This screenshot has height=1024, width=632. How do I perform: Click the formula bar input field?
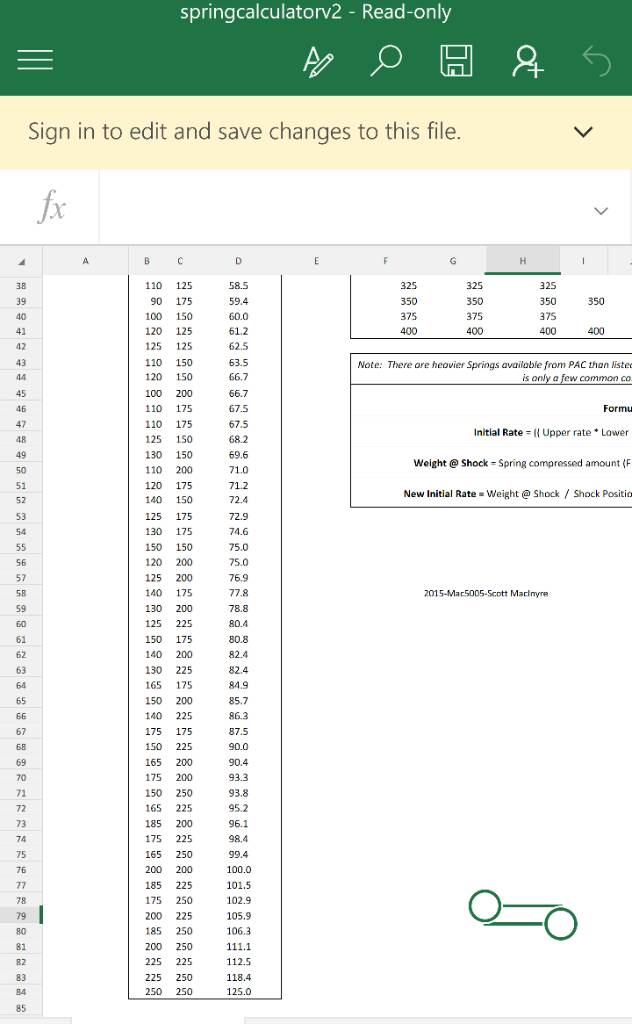point(340,209)
